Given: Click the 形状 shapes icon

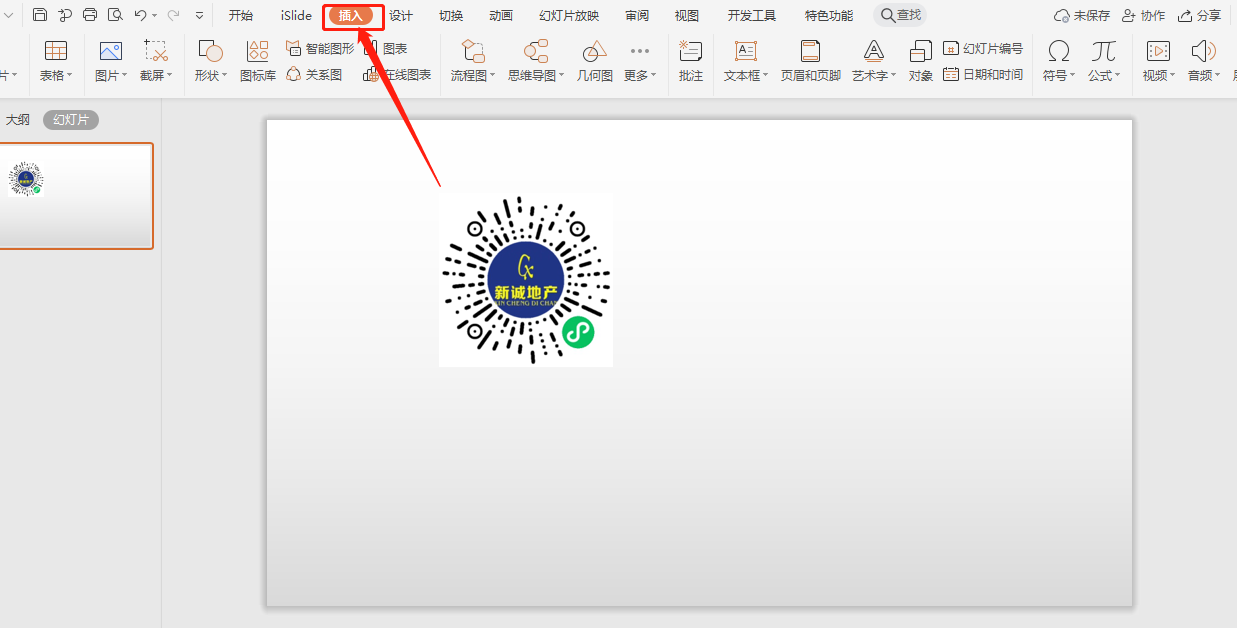Looking at the screenshot, I should coord(210,51).
